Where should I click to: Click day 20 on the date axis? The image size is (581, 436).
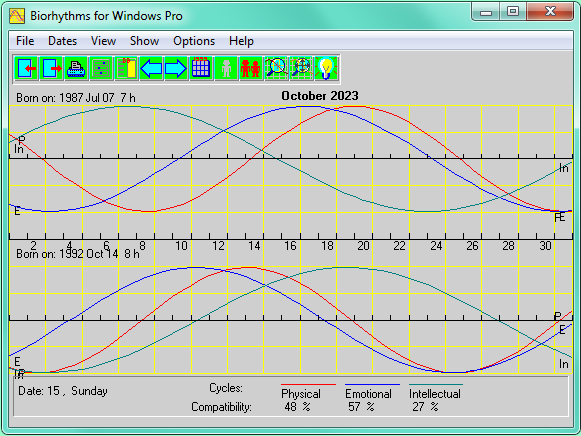[363, 246]
